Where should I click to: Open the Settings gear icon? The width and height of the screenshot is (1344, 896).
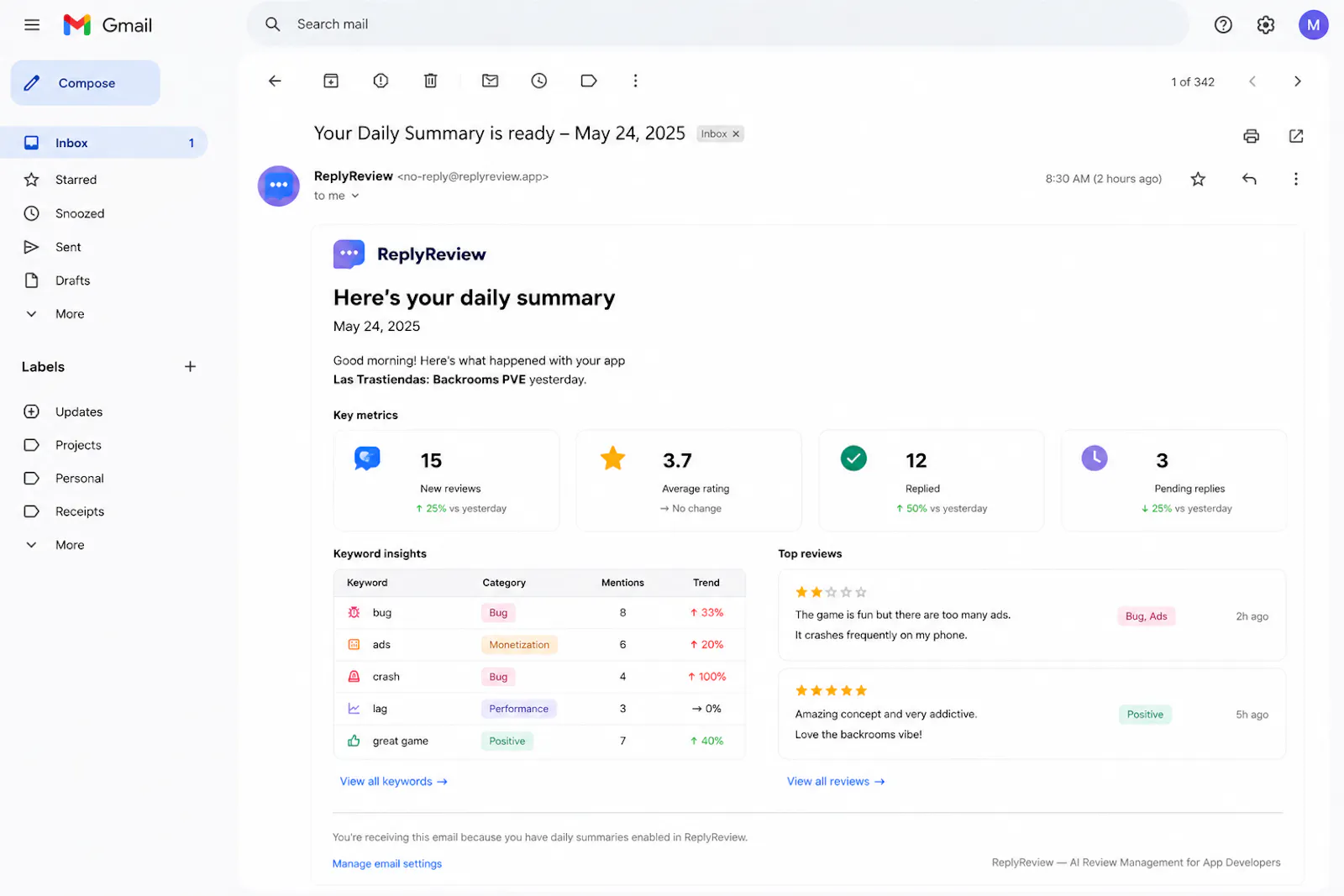click(x=1266, y=25)
